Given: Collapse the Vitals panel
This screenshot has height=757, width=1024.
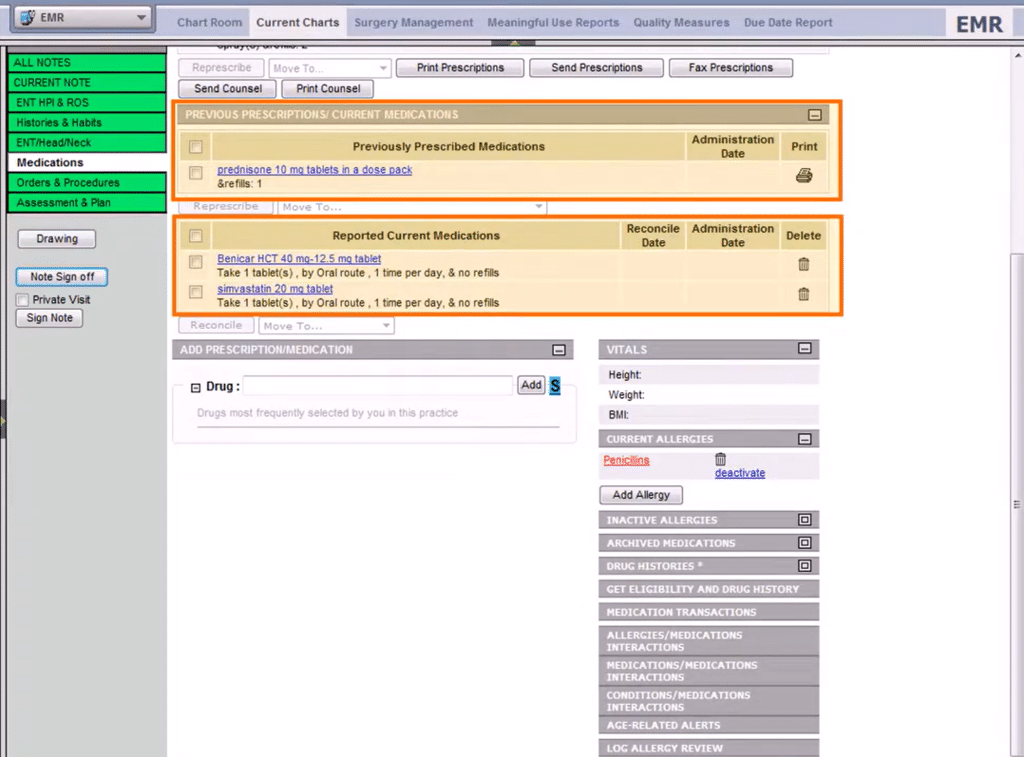Looking at the screenshot, I should [x=805, y=349].
